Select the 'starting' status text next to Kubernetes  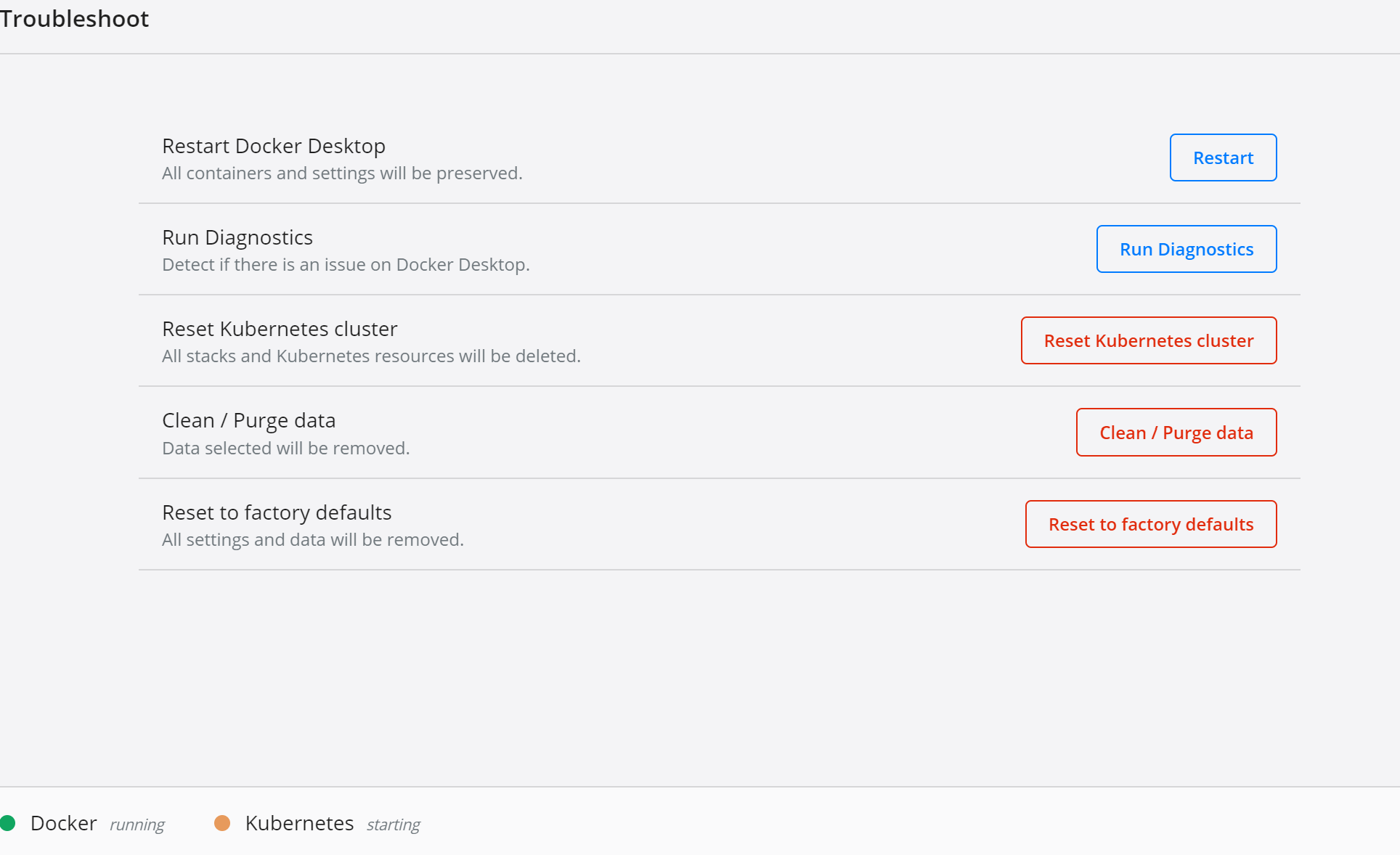coord(393,825)
